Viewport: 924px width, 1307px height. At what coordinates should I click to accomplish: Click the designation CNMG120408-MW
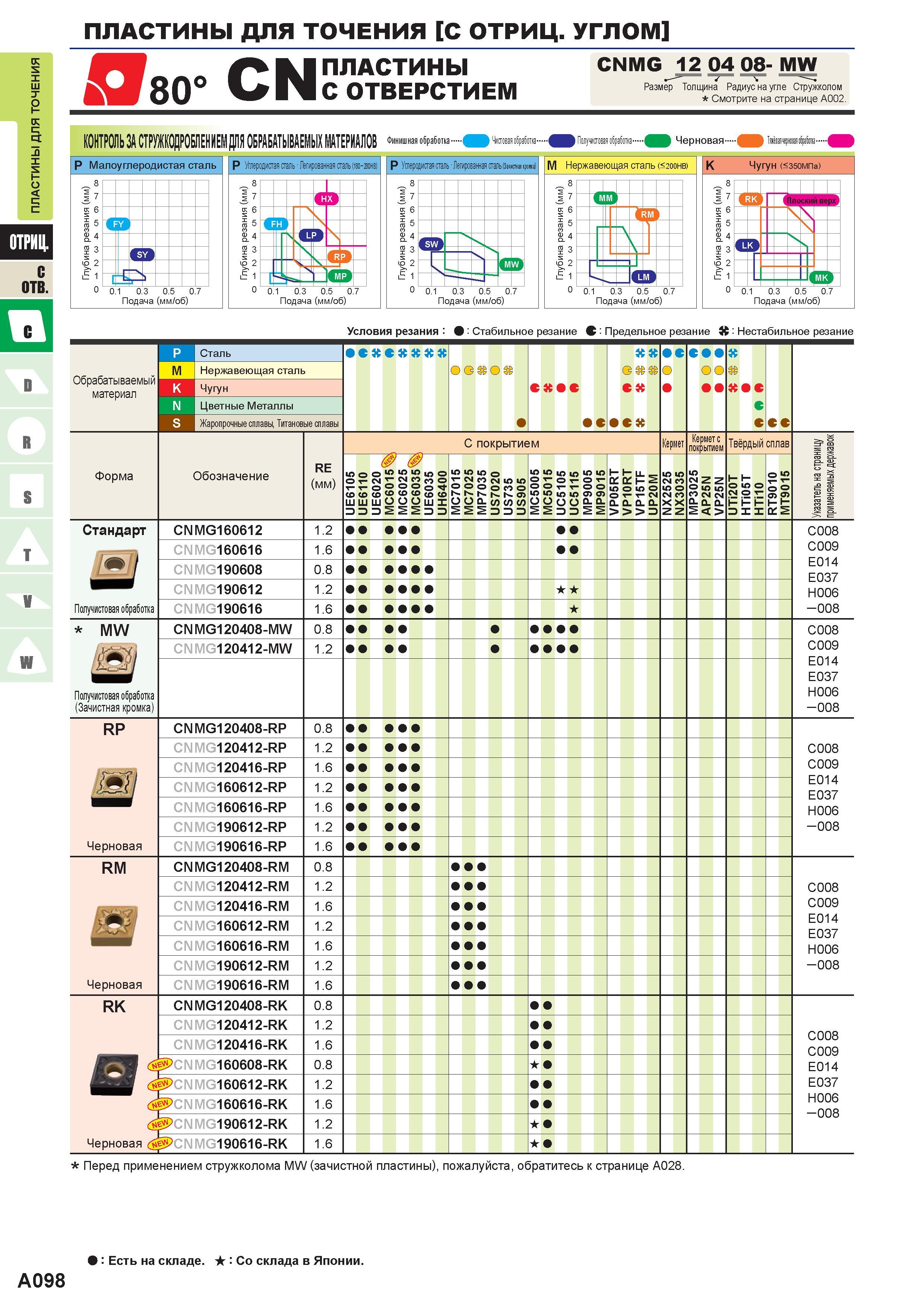[232, 629]
